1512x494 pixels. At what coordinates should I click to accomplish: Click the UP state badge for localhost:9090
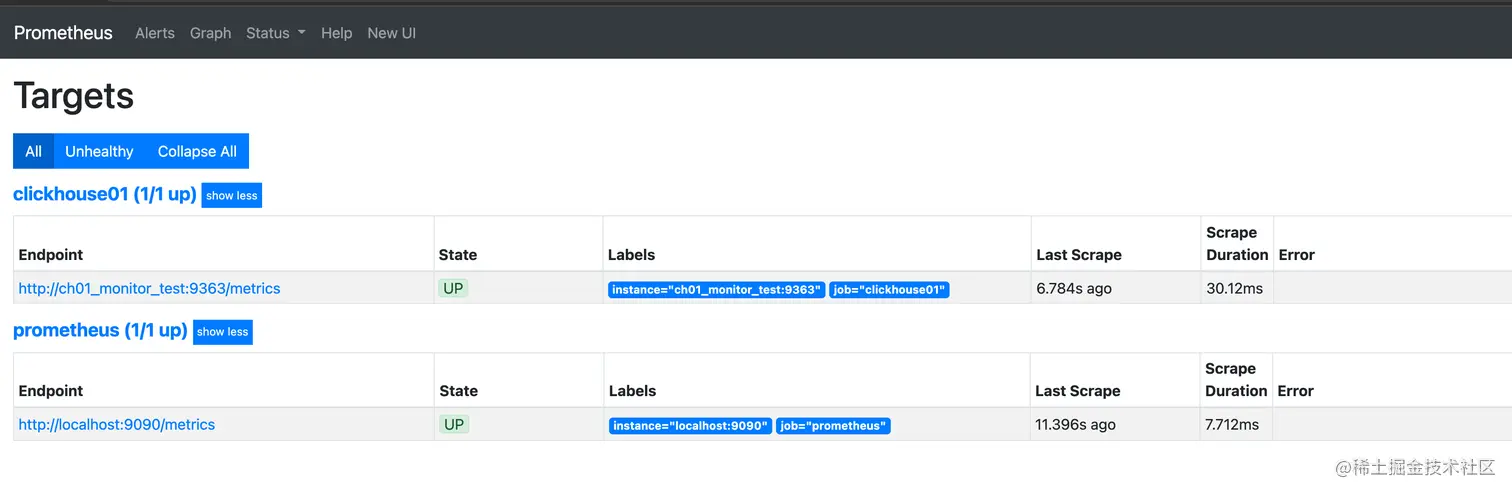[x=454, y=424]
